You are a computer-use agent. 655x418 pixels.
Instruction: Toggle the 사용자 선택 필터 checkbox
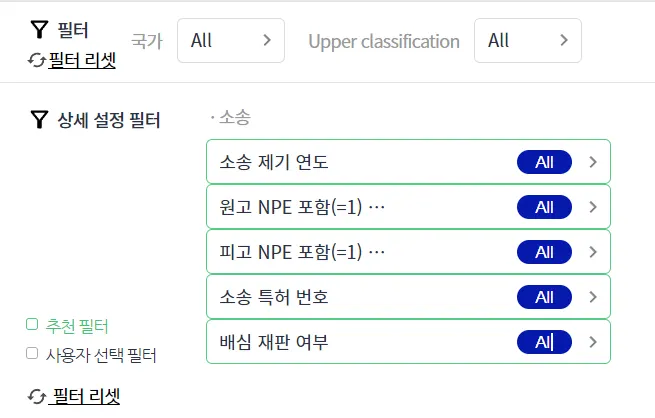point(32,353)
